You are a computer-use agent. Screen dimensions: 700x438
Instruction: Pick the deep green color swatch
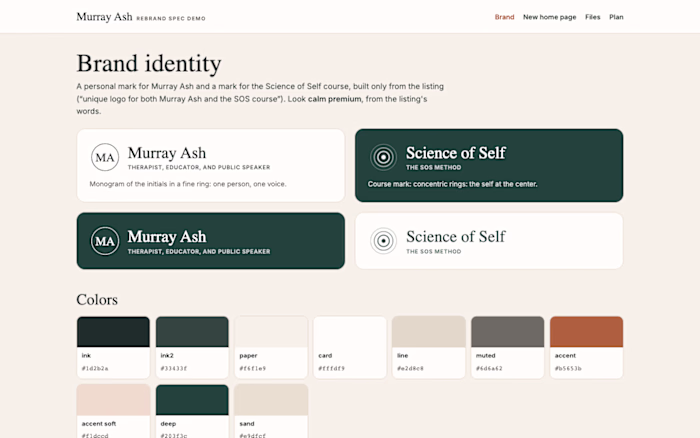click(192, 400)
